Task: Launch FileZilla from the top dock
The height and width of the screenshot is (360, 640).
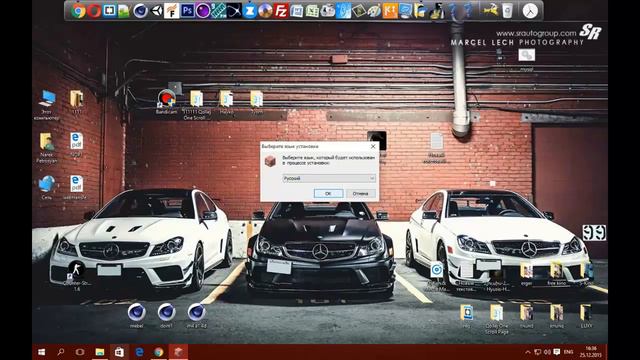Action: pos(281,11)
